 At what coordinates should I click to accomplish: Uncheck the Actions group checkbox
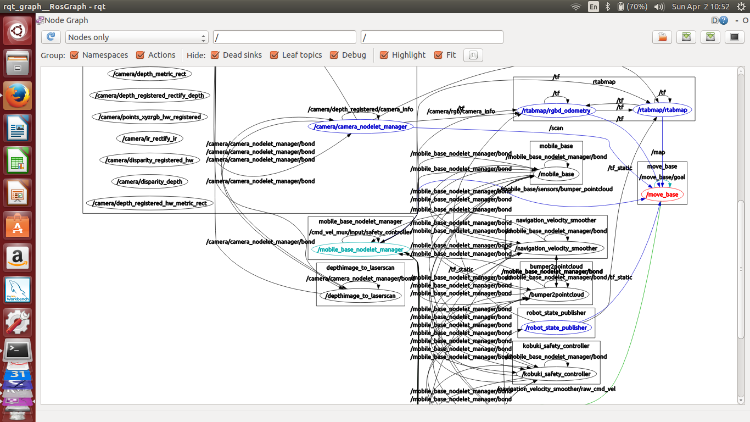(141, 56)
